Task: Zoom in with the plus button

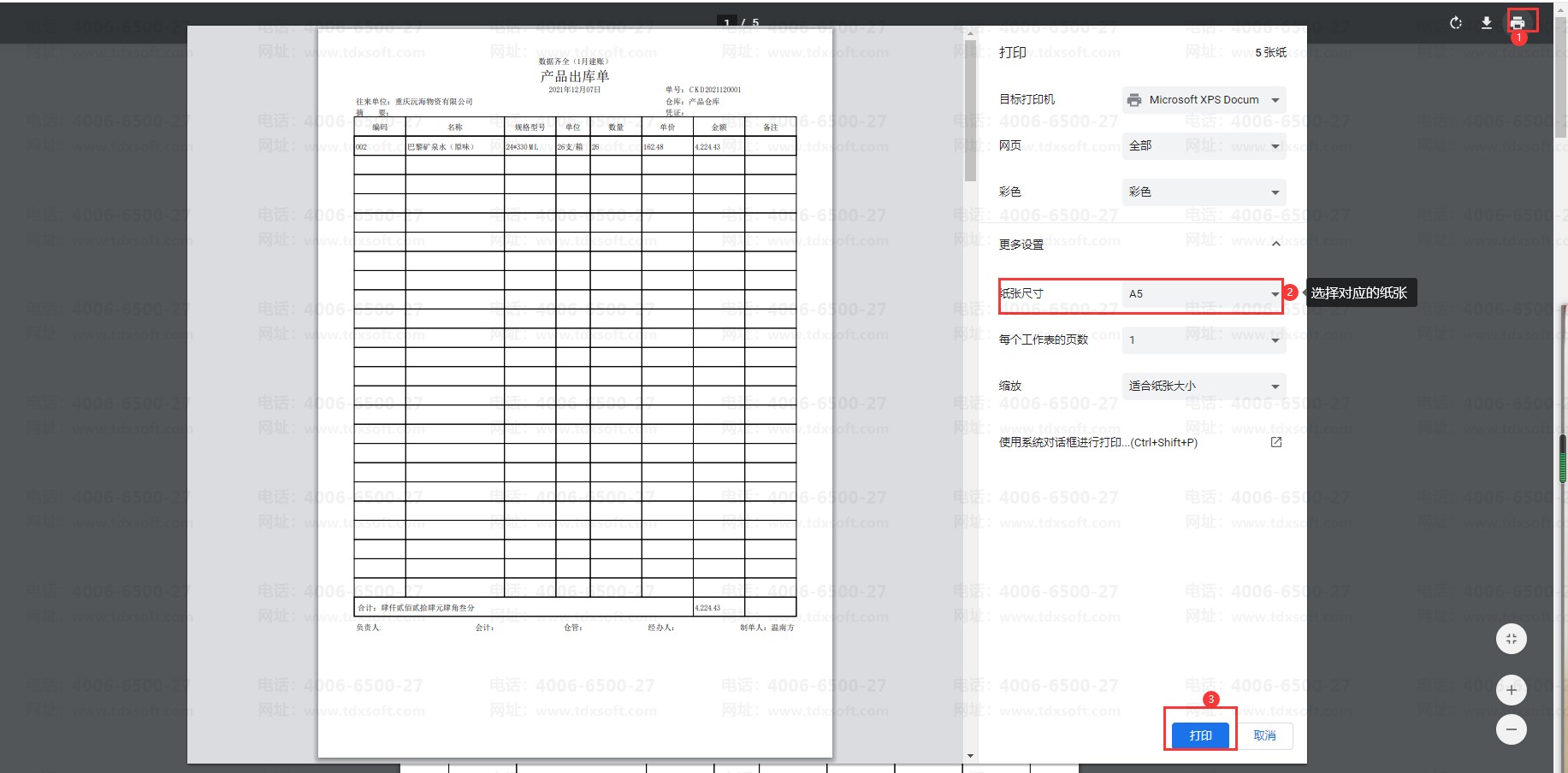Action: (x=1511, y=690)
